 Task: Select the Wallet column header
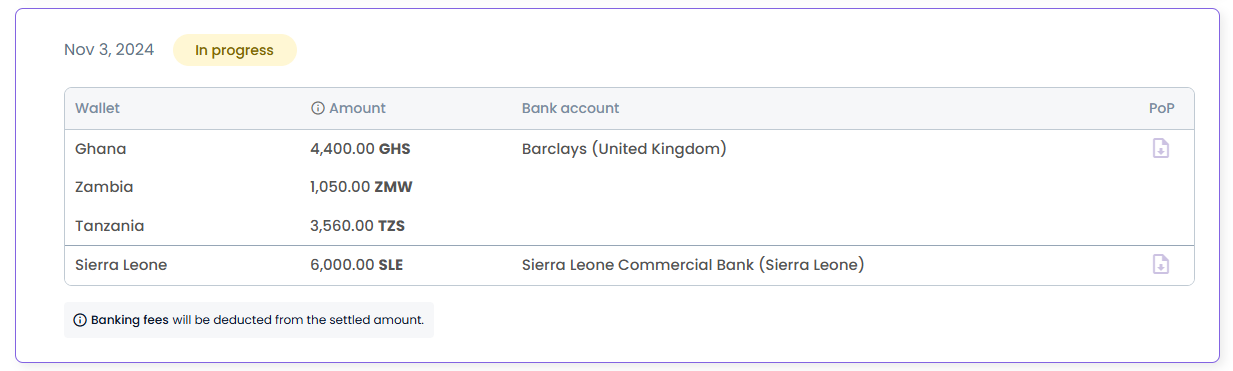click(x=97, y=108)
